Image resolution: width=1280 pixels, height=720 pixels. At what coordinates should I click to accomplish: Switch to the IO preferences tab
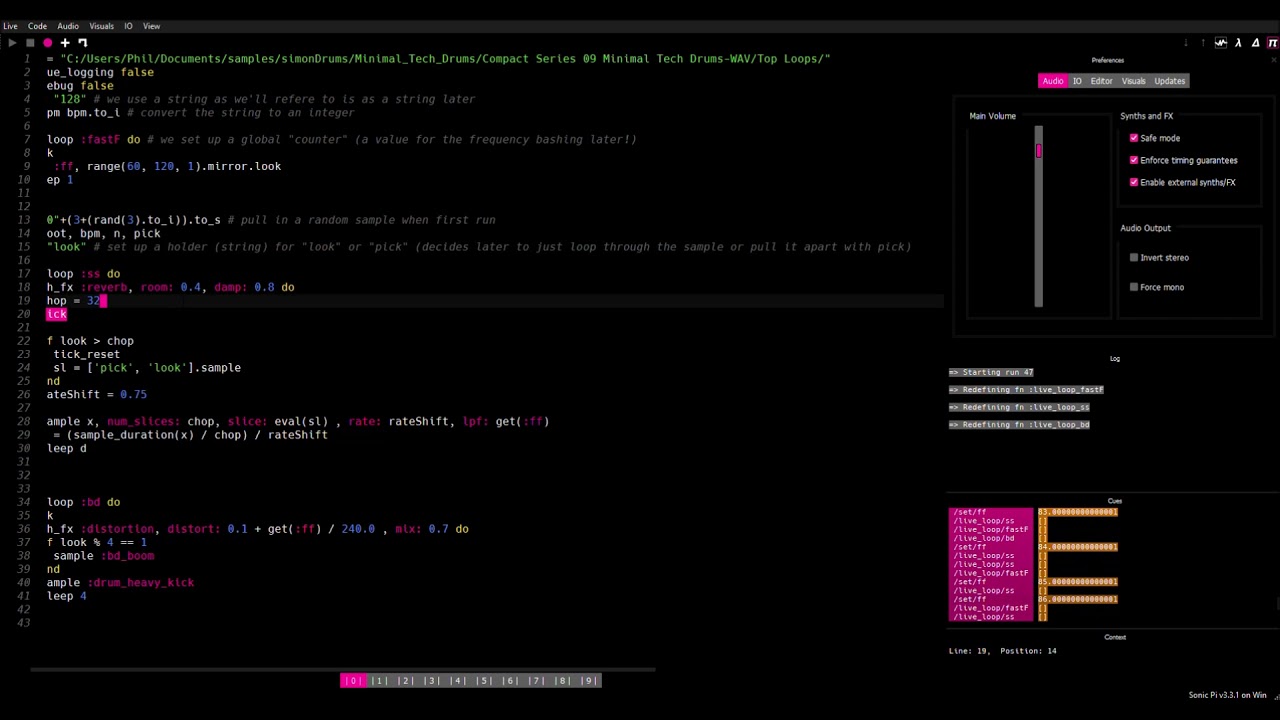tap(1077, 81)
